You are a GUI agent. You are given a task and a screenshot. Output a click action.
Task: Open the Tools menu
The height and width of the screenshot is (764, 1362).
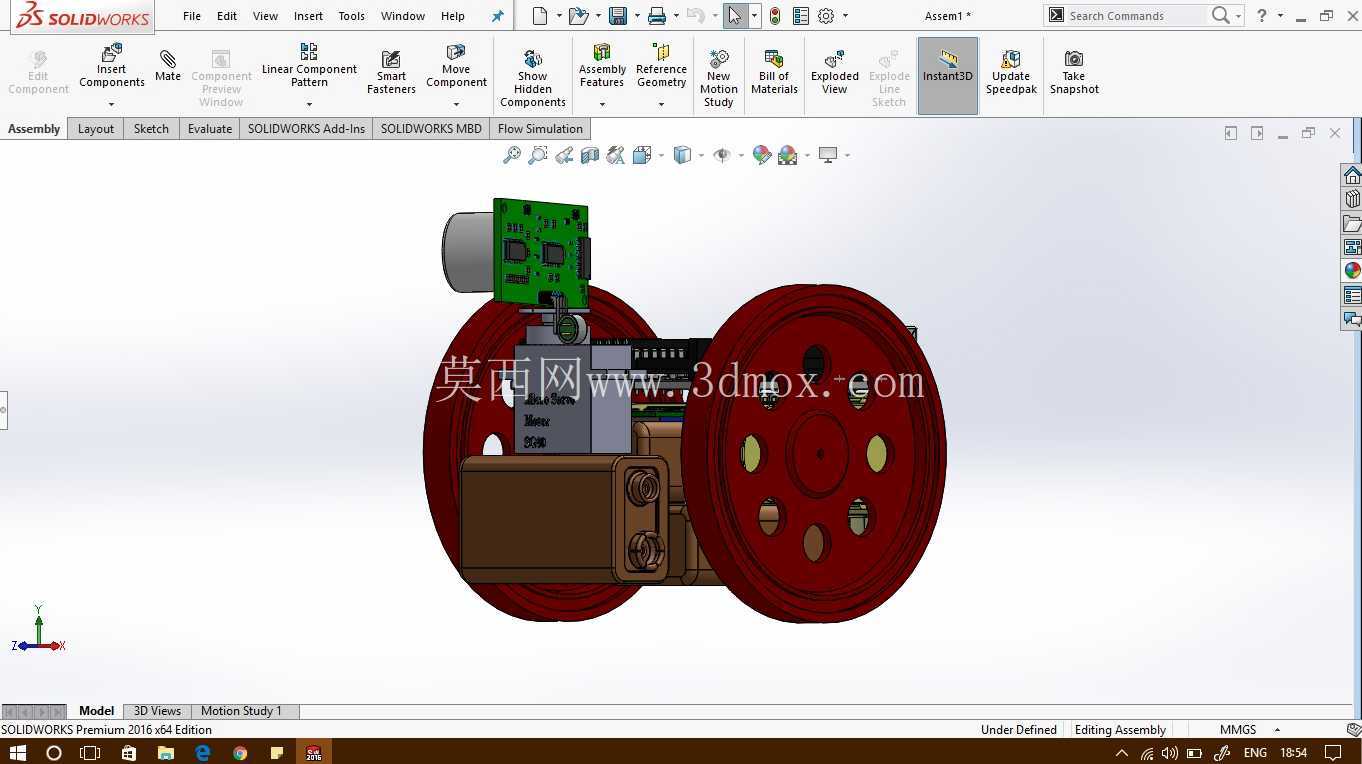point(351,16)
